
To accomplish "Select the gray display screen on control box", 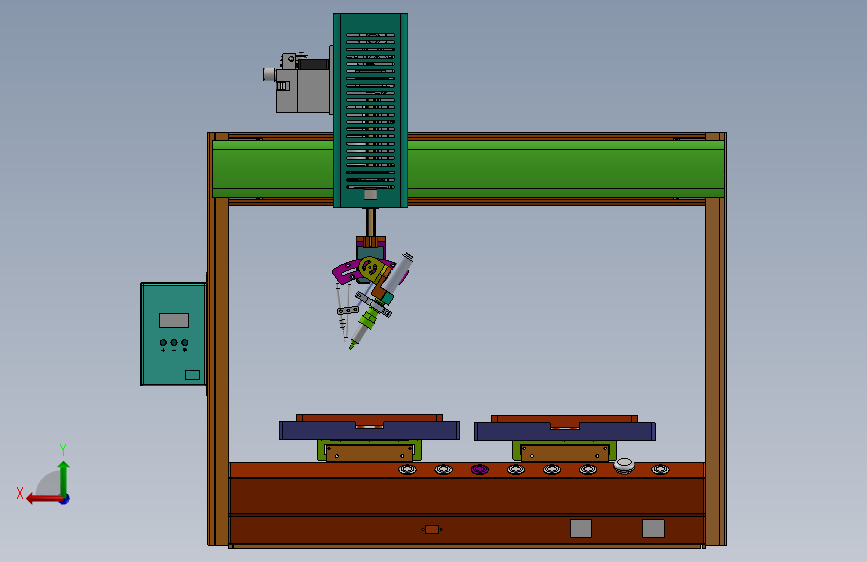I will (174, 320).
